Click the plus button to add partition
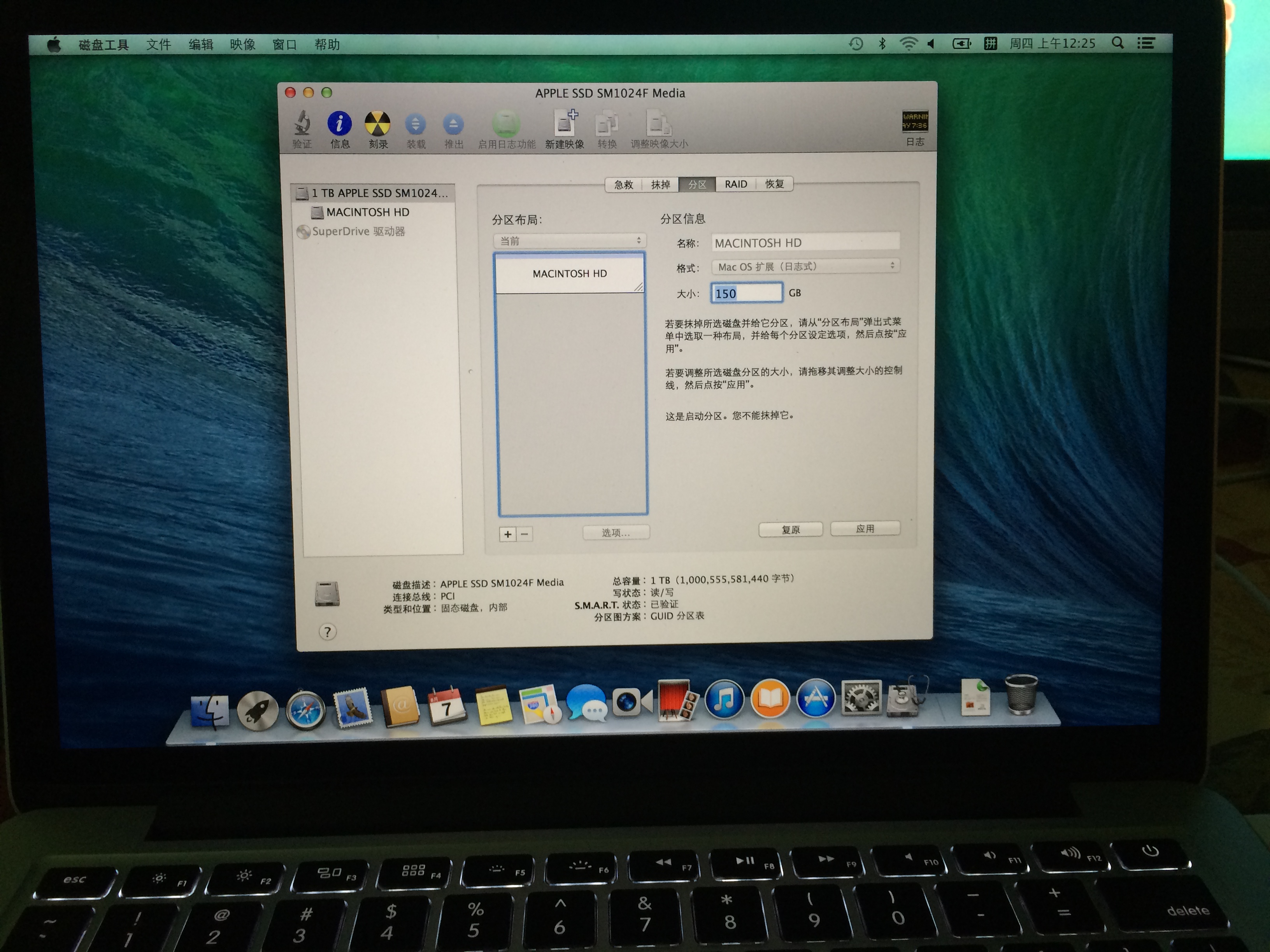 pyautogui.click(x=507, y=534)
